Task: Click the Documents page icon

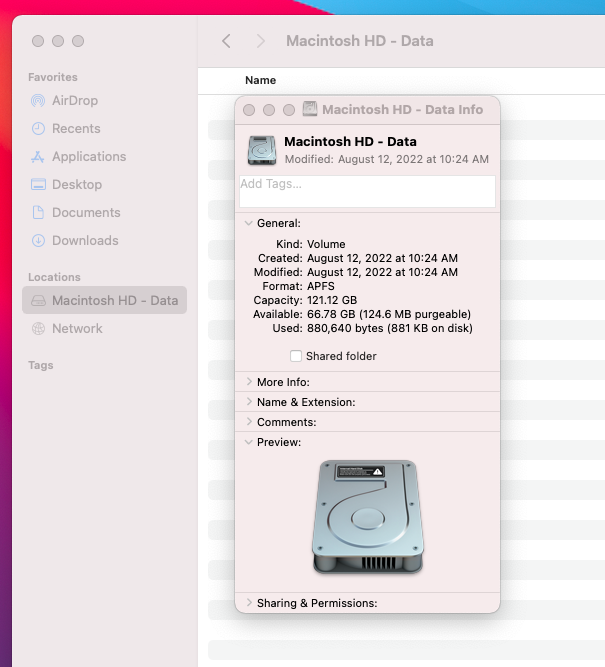Action: pyautogui.click(x=38, y=212)
